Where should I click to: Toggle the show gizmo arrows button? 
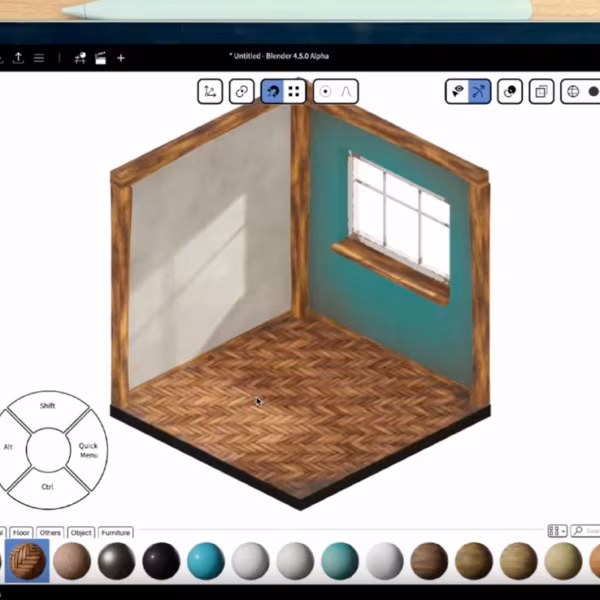(x=479, y=91)
